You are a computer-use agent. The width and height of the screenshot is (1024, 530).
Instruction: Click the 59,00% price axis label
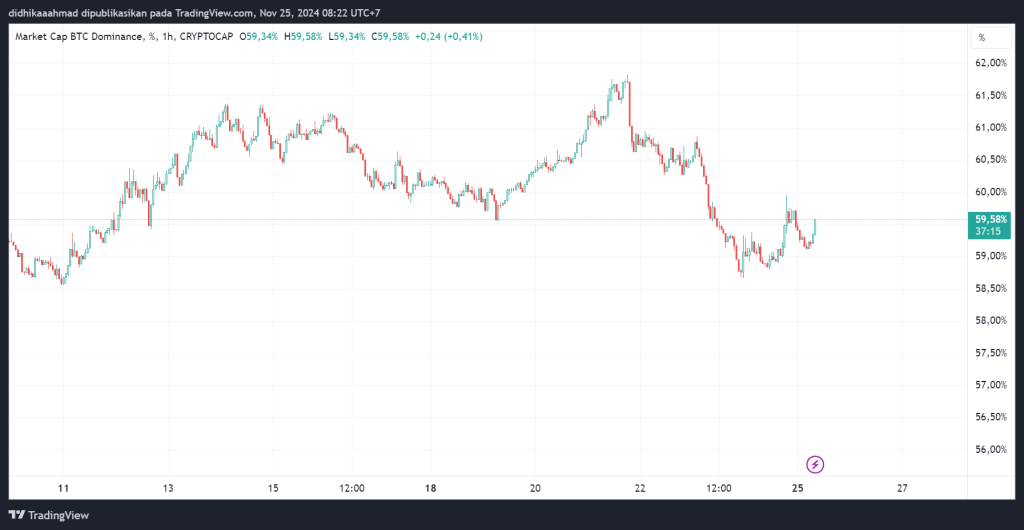(x=991, y=256)
